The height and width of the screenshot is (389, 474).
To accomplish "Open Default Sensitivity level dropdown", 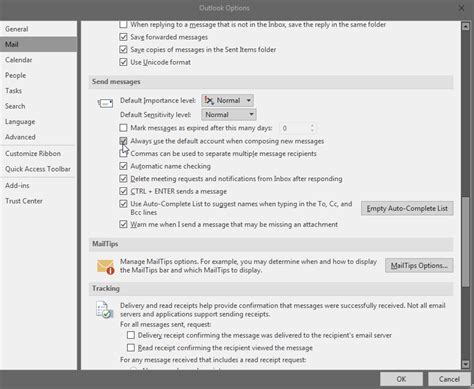I will tap(229, 115).
